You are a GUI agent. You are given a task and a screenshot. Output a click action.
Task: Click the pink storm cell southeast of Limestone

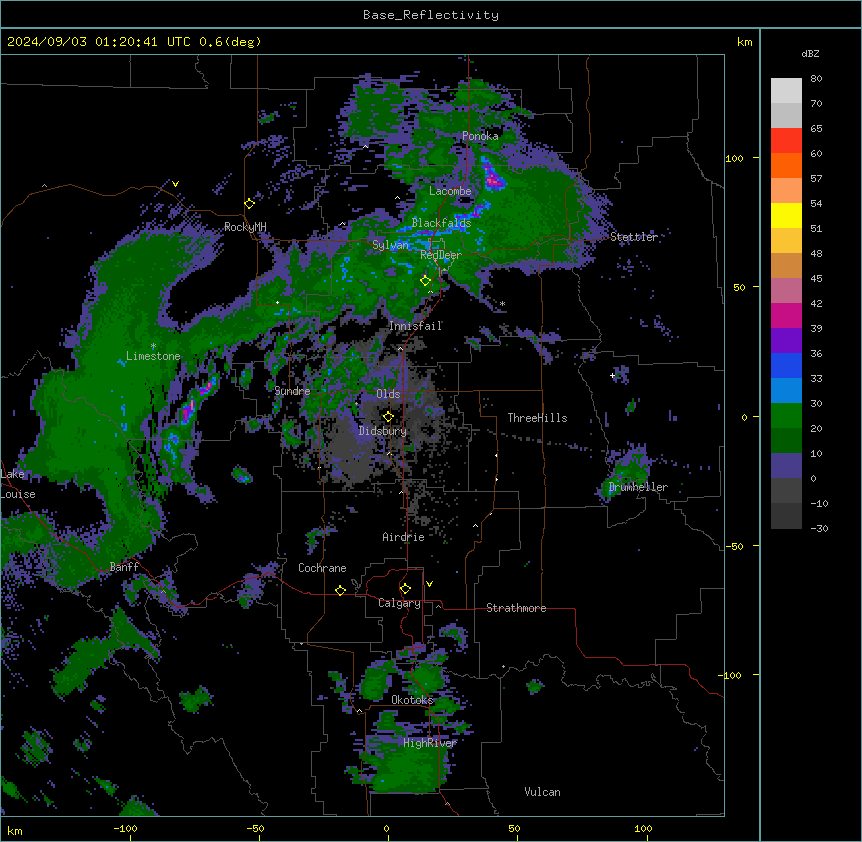click(189, 411)
